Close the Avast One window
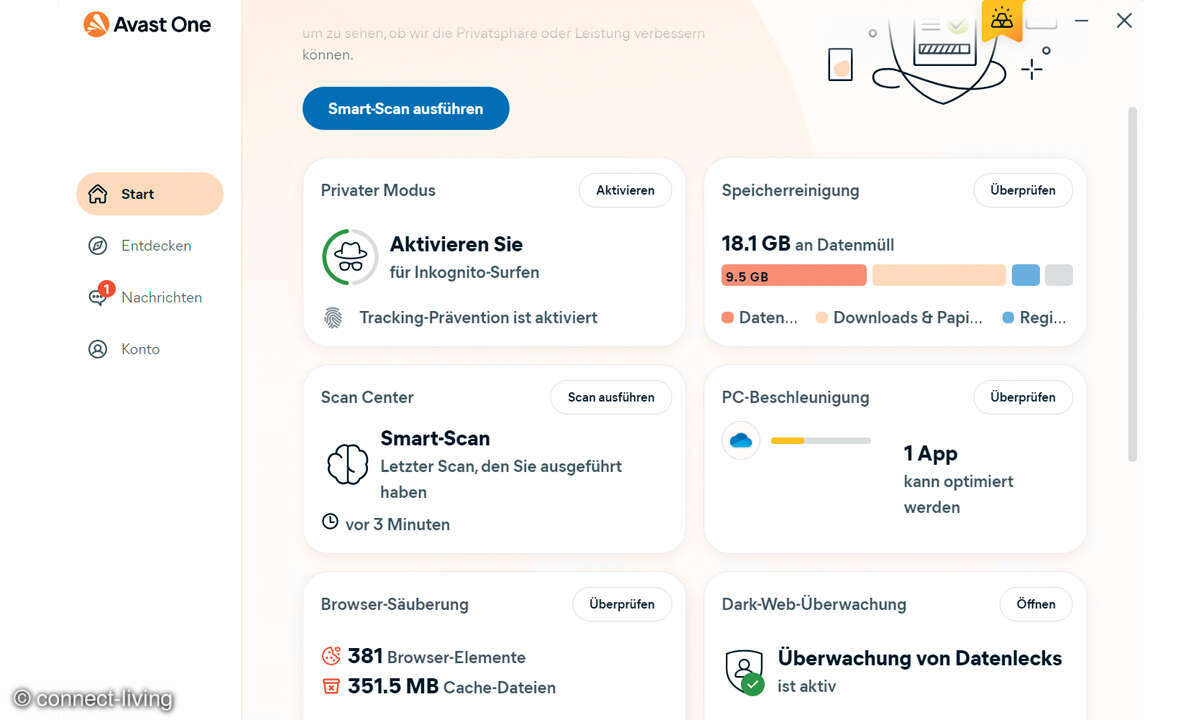This screenshot has height=720, width=1200. [x=1124, y=20]
